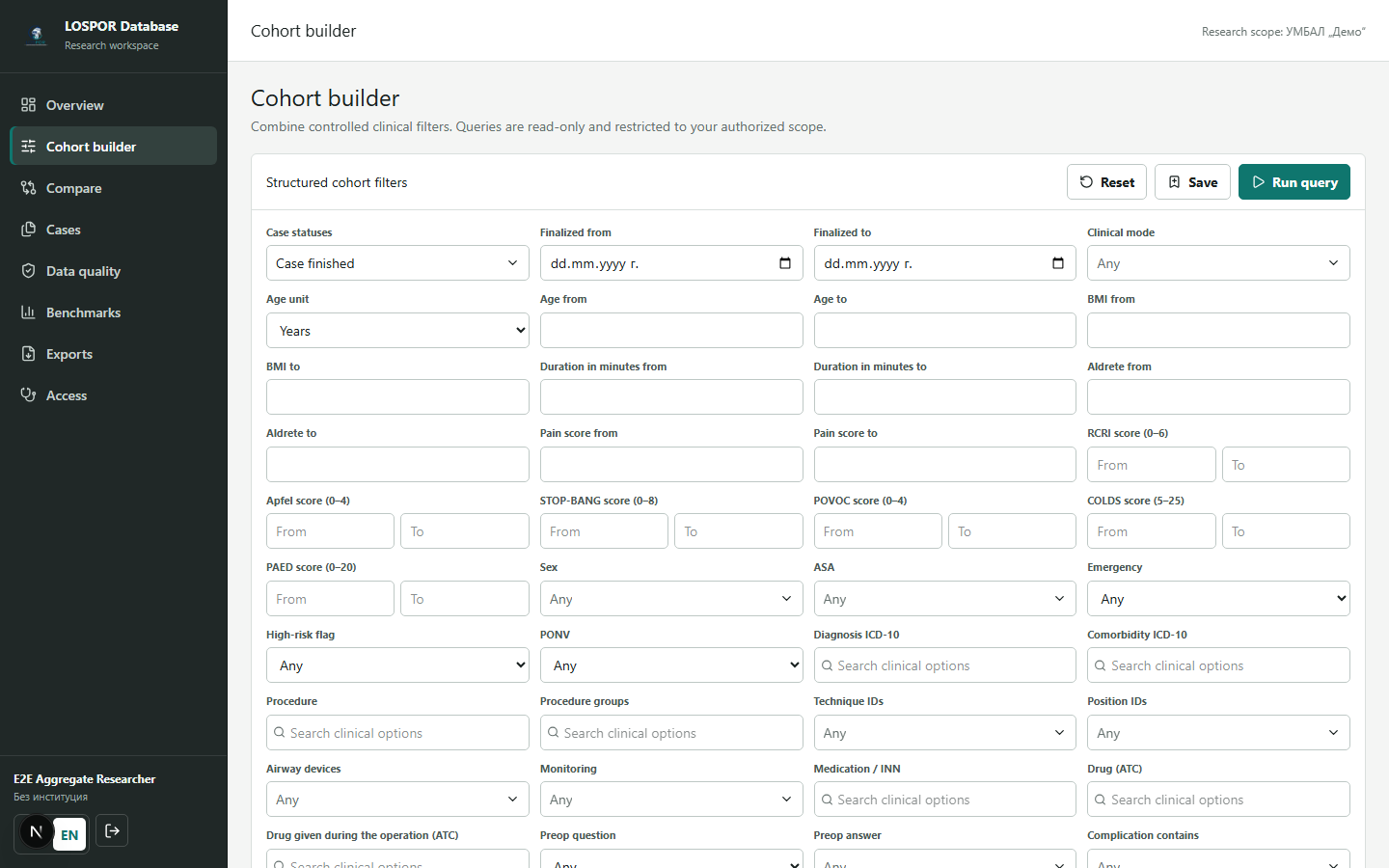Focus the RCRI score From field
The height and width of the screenshot is (868, 1389).
[x=1151, y=465]
